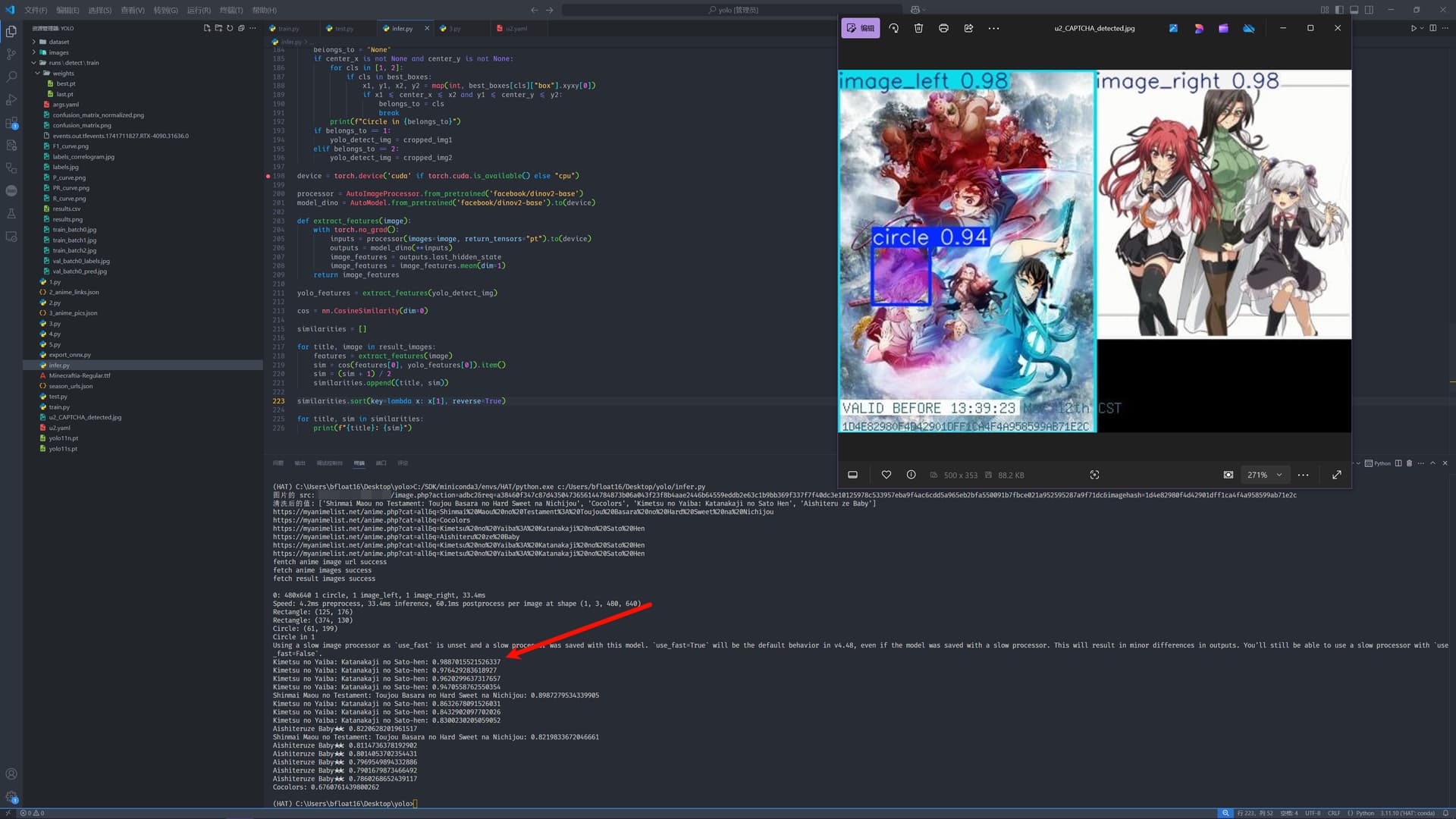Viewport: 1456px width, 819px height.
Task: Print the image from Photos toolbar
Action: (943, 28)
